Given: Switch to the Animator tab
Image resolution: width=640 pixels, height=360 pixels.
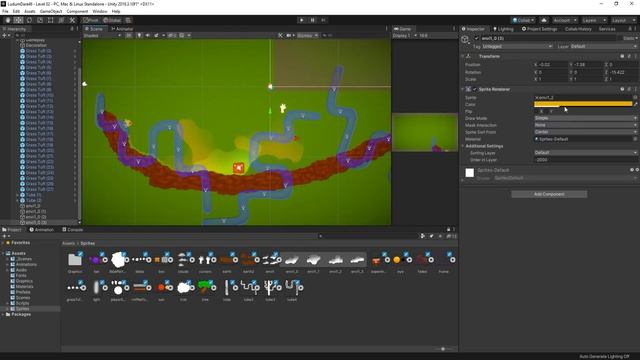Looking at the screenshot, I should pos(122,29).
